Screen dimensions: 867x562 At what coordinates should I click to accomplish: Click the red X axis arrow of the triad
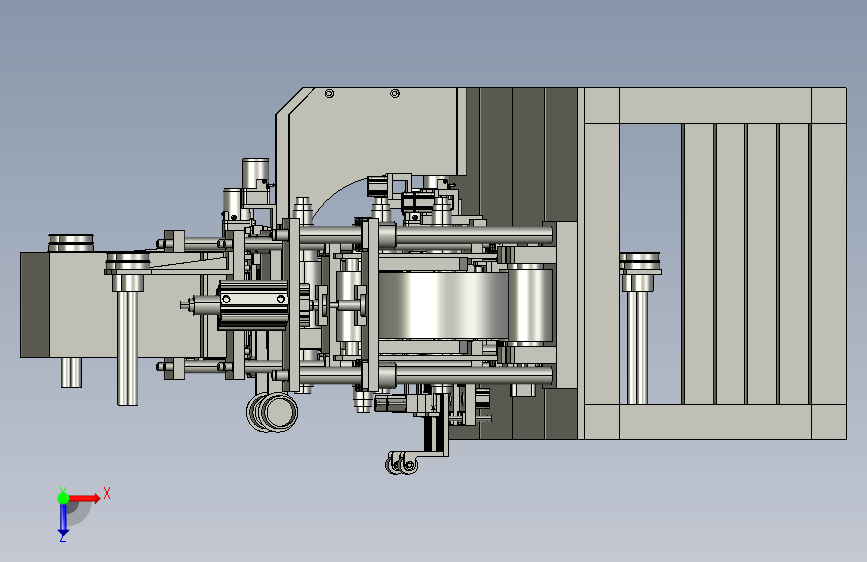pos(85,498)
